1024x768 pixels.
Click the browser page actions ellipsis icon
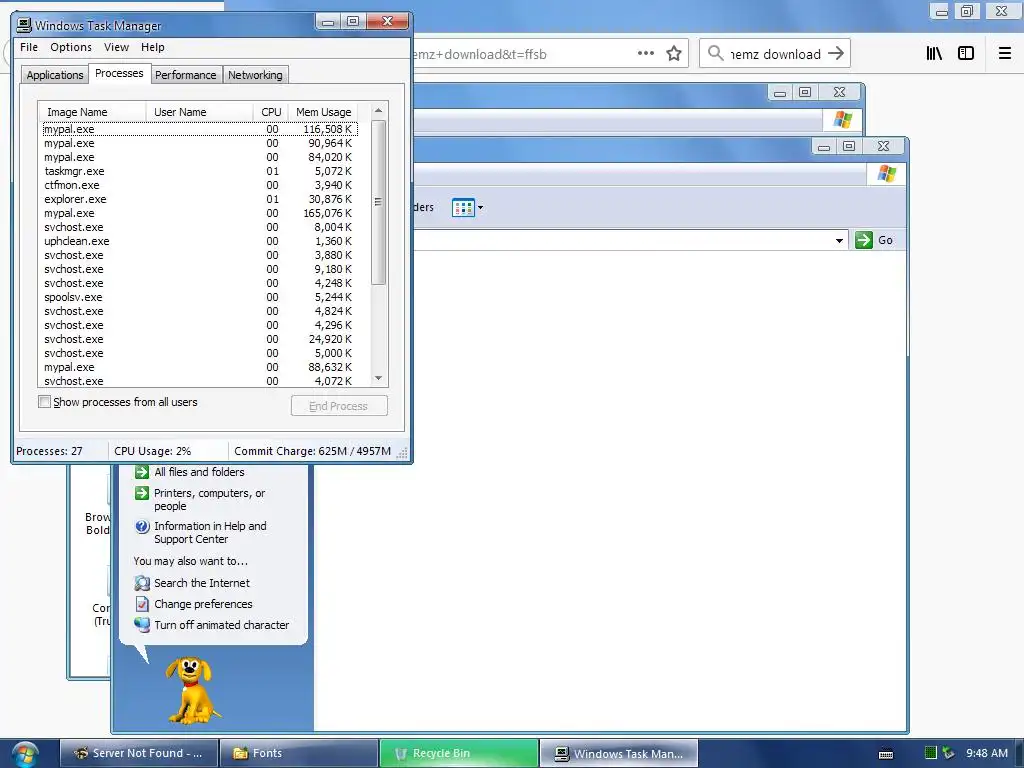[646, 54]
